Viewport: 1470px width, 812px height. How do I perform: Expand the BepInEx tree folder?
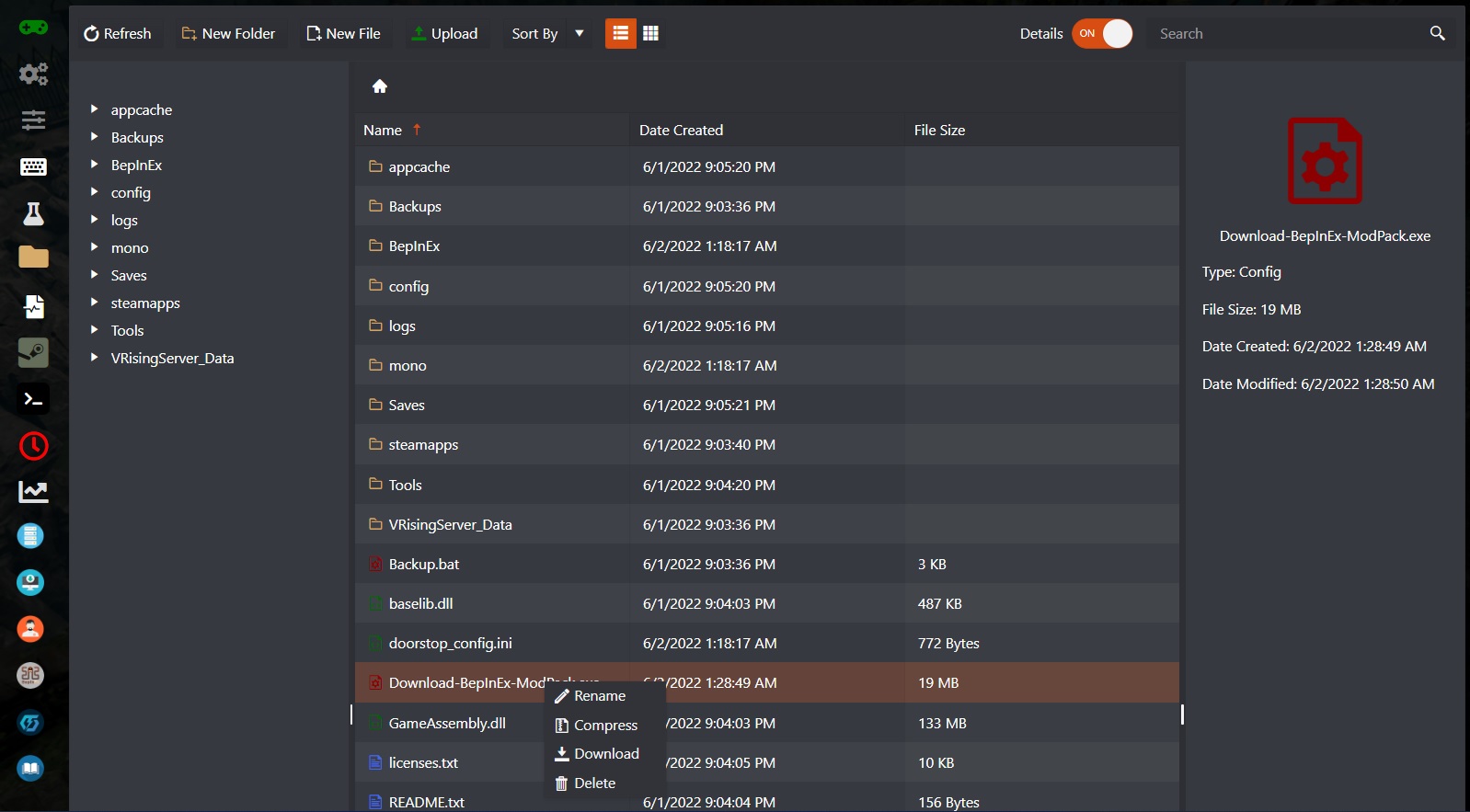coord(94,165)
